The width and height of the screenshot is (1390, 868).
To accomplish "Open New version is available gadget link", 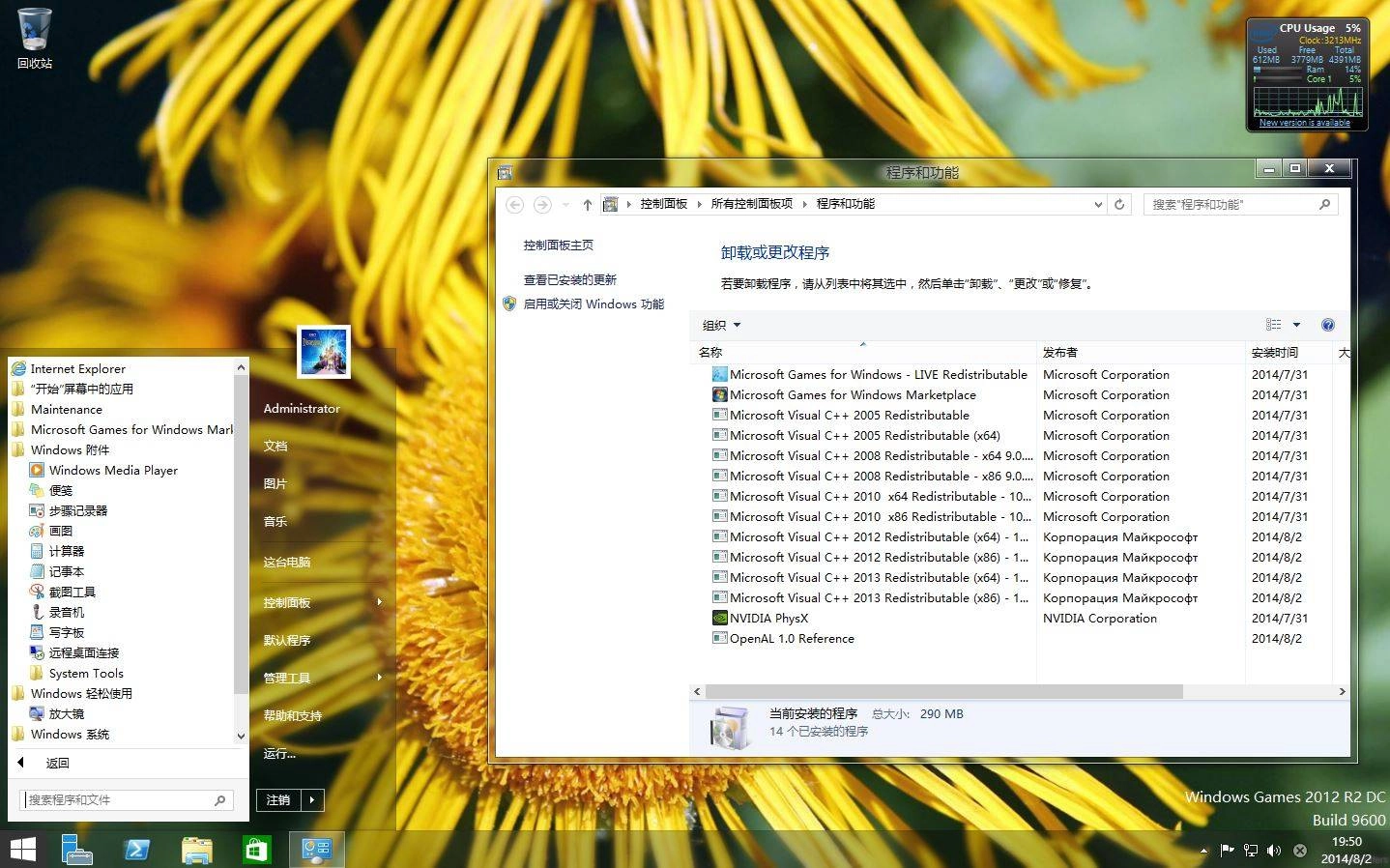I will click(x=1305, y=123).
